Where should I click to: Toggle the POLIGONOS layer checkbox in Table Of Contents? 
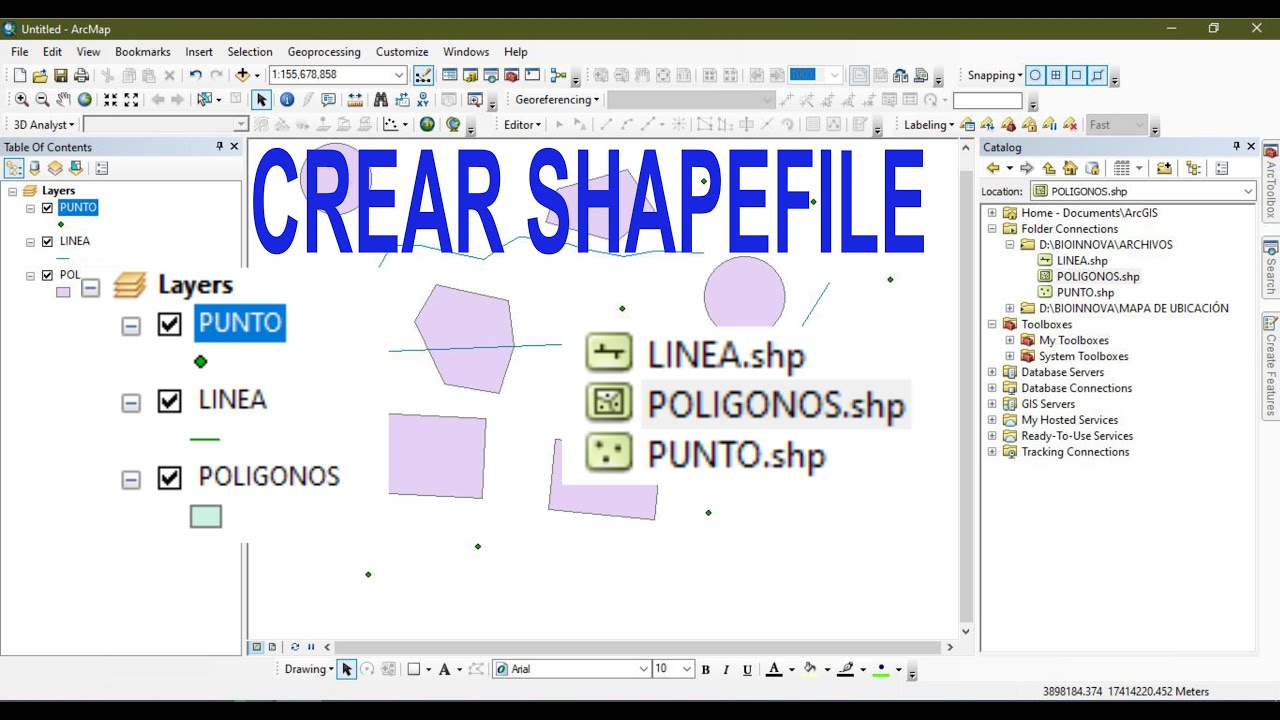coord(47,275)
